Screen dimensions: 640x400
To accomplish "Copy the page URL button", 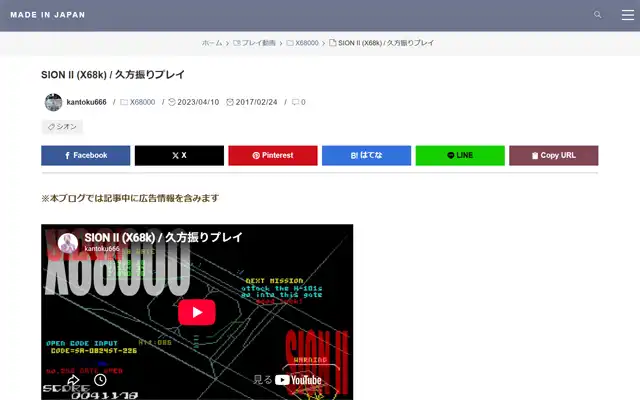I will click(553, 156).
